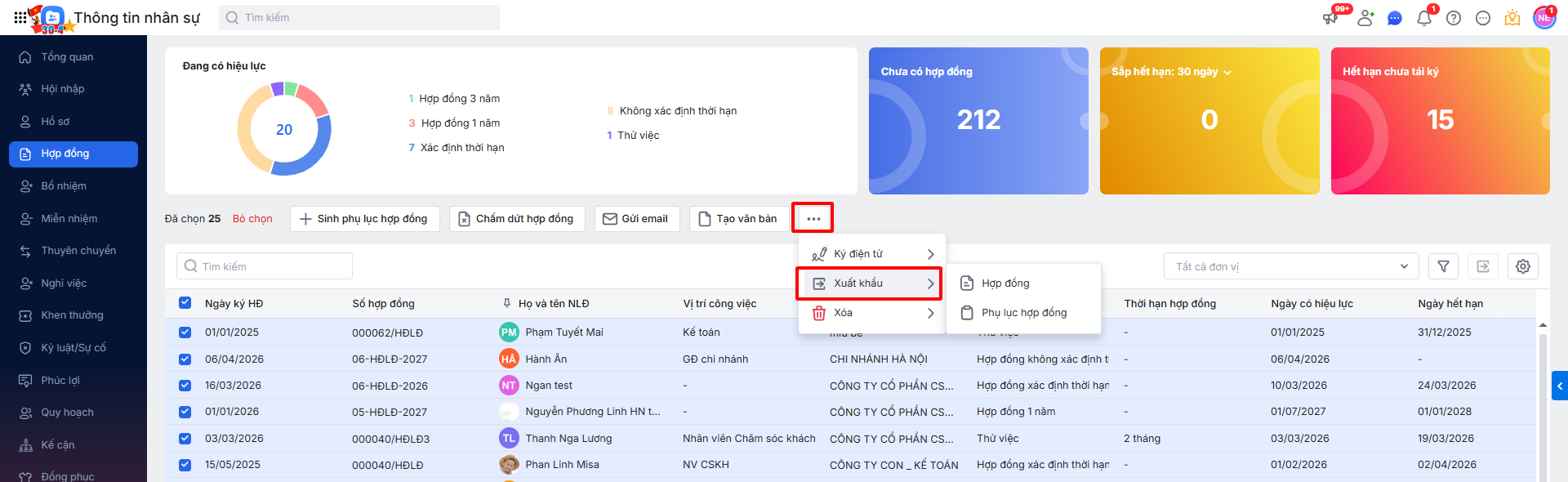
Task: Choose Hợp đồng export option
Action: point(1023,283)
